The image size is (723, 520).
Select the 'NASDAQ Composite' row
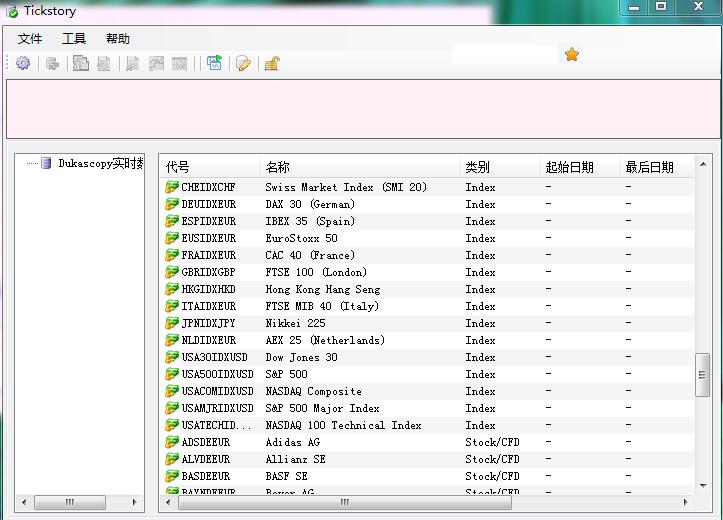tap(427, 391)
